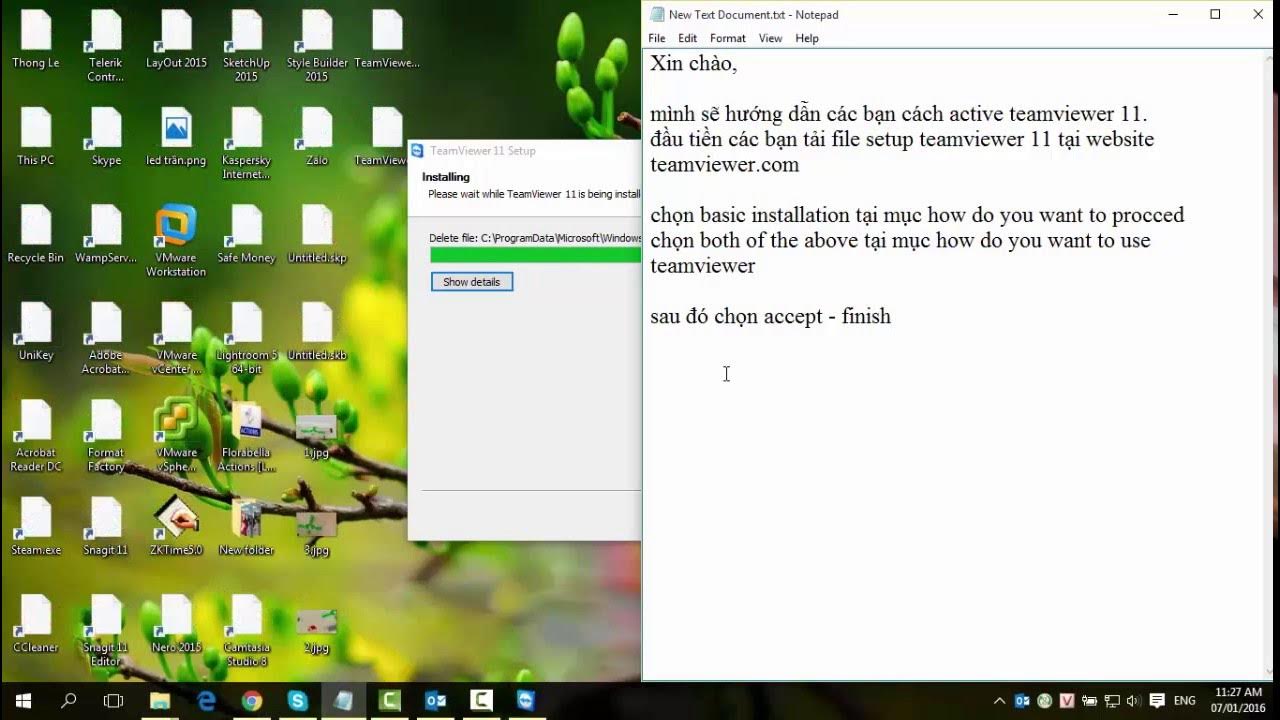Open Outlook from the taskbar
This screenshot has width=1280, height=720.
pyautogui.click(x=435, y=701)
